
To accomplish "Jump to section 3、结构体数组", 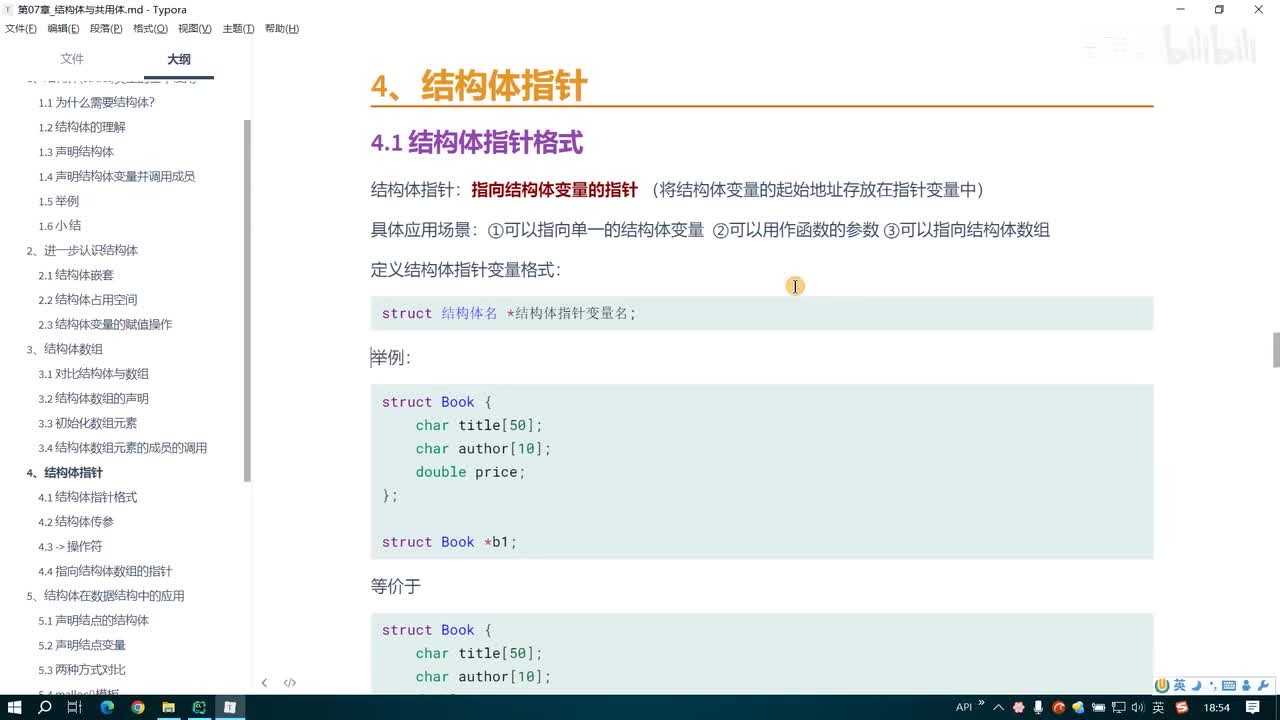I will 64,349.
